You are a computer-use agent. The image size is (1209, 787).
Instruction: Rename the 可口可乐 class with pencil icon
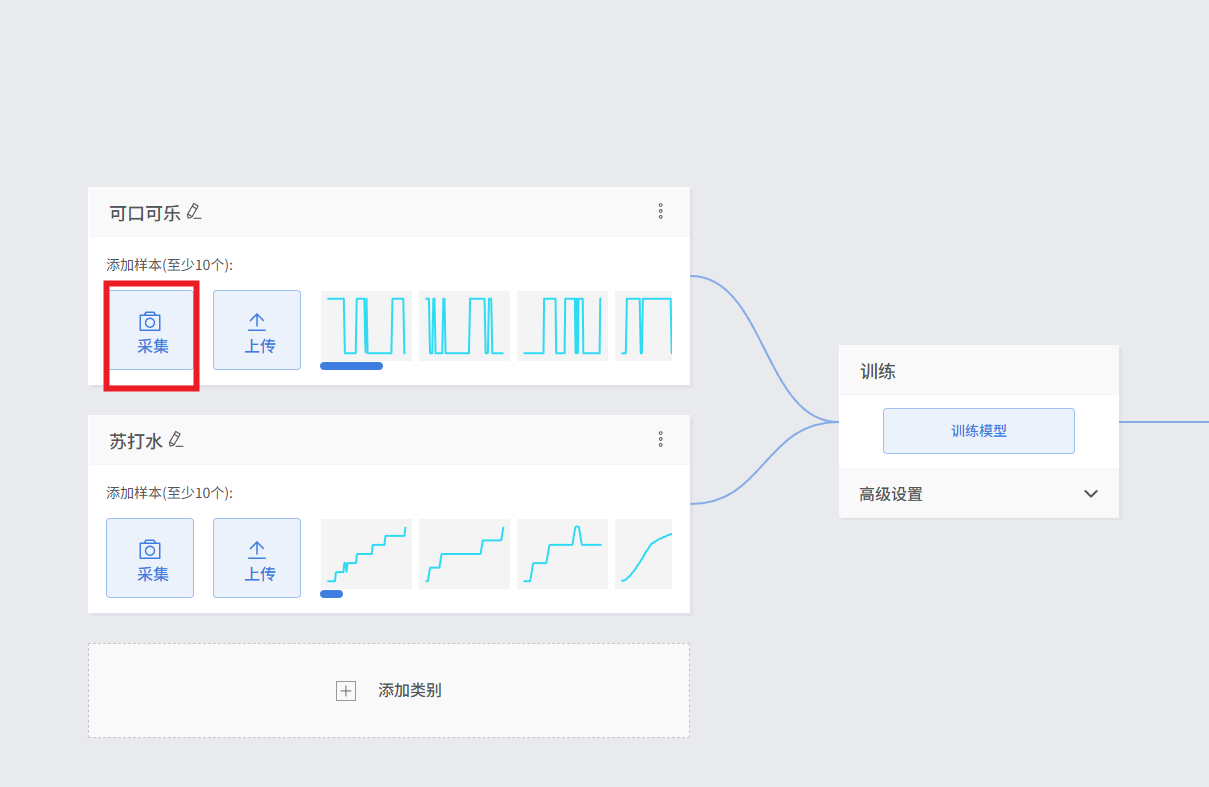tap(194, 212)
